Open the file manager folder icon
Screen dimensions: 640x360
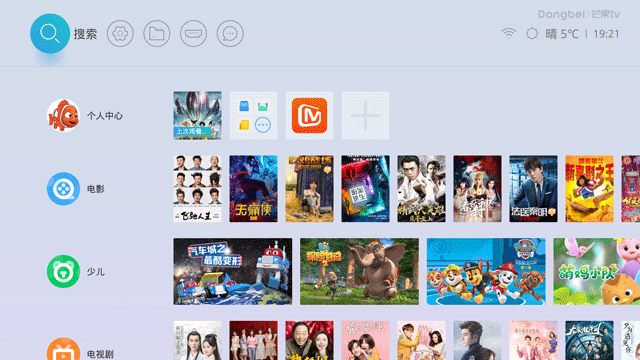click(x=157, y=33)
